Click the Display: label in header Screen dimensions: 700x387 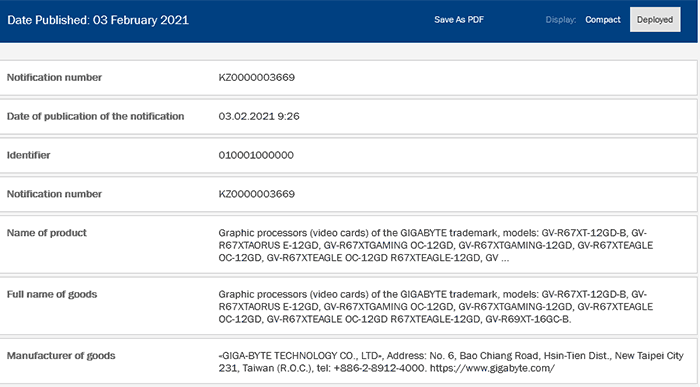[x=561, y=20]
